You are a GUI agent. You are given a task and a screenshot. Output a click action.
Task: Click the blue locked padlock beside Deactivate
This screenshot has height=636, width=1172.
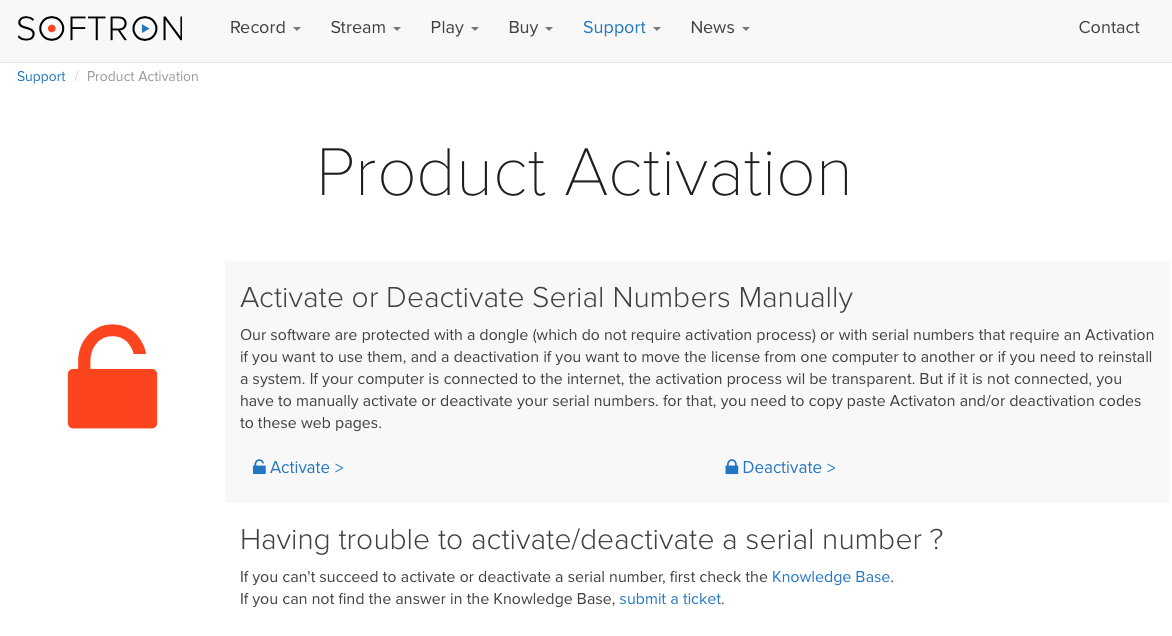(x=732, y=467)
